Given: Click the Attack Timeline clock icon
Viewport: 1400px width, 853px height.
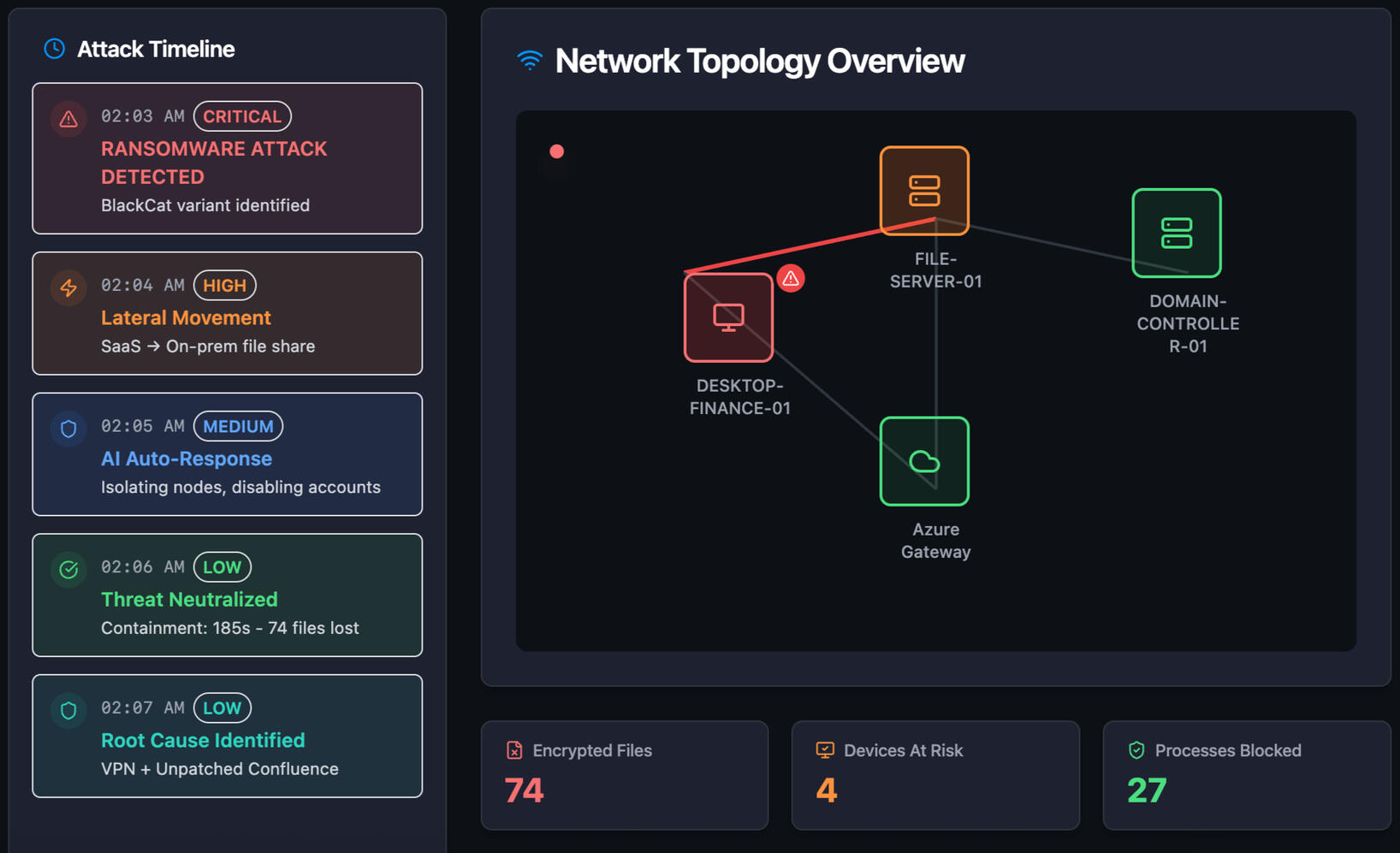Looking at the screenshot, I should (x=54, y=49).
